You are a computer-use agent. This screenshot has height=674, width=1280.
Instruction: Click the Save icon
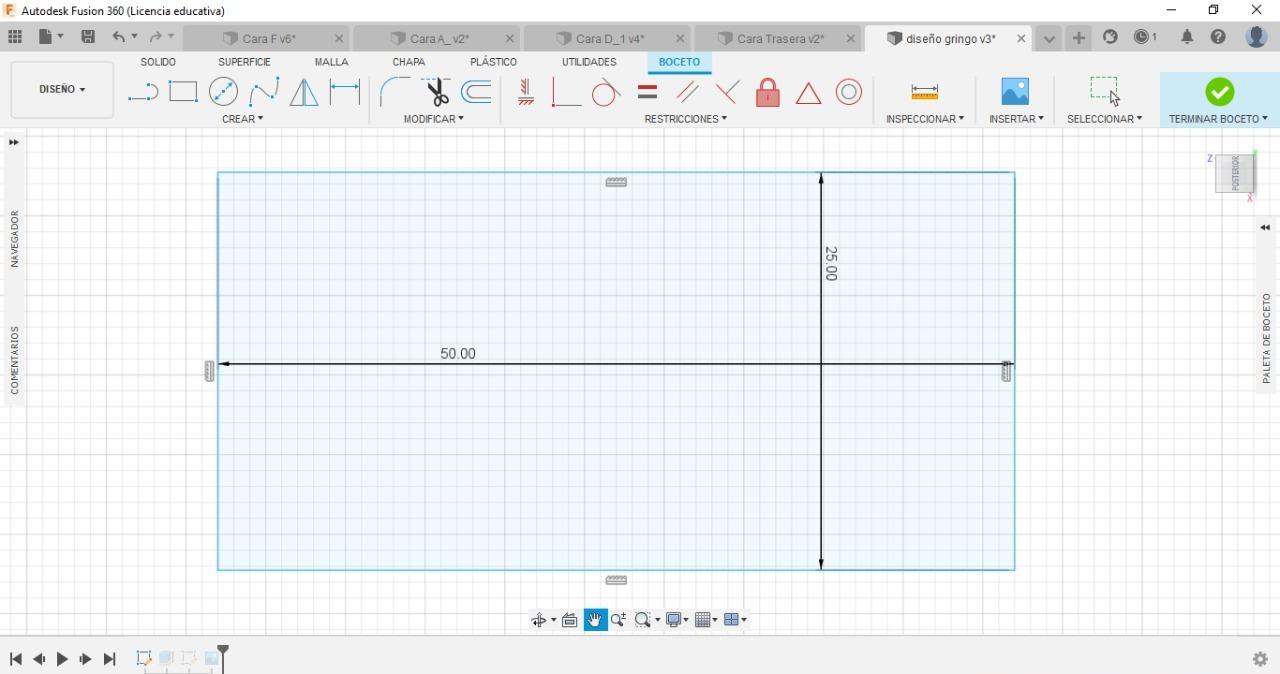point(88,37)
